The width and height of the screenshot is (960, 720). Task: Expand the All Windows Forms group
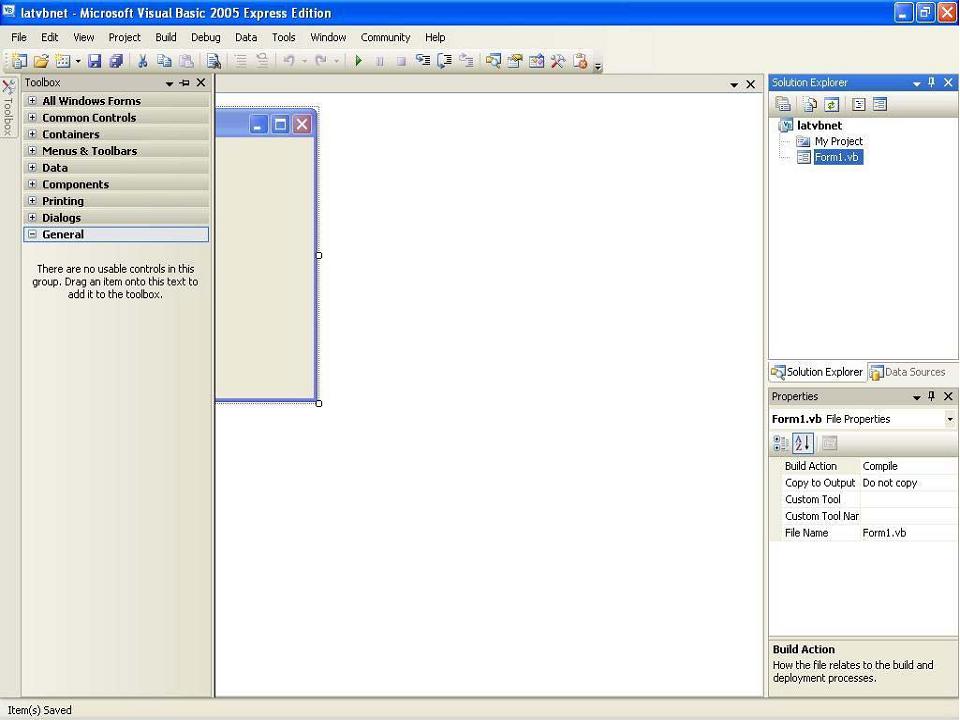click(32, 100)
